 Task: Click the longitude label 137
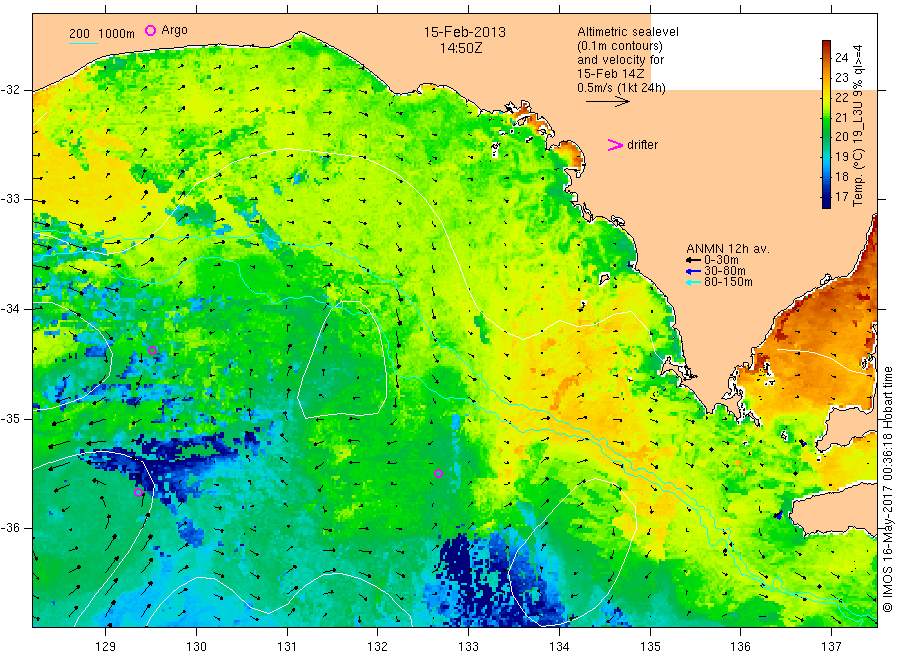[x=831, y=647]
